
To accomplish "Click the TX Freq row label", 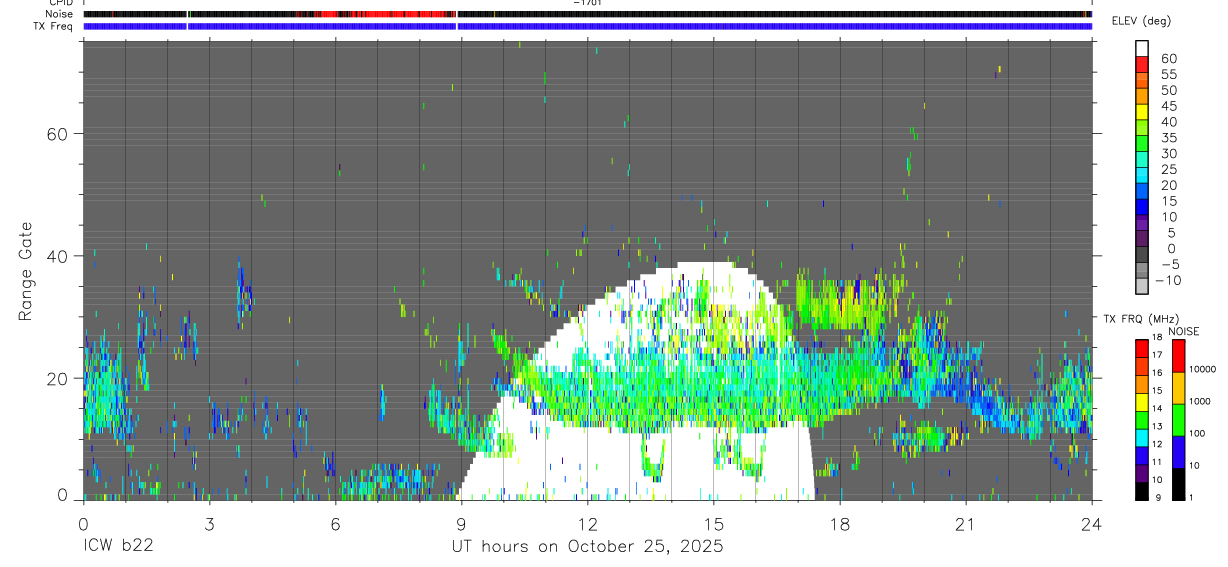I will coord(53,26).
